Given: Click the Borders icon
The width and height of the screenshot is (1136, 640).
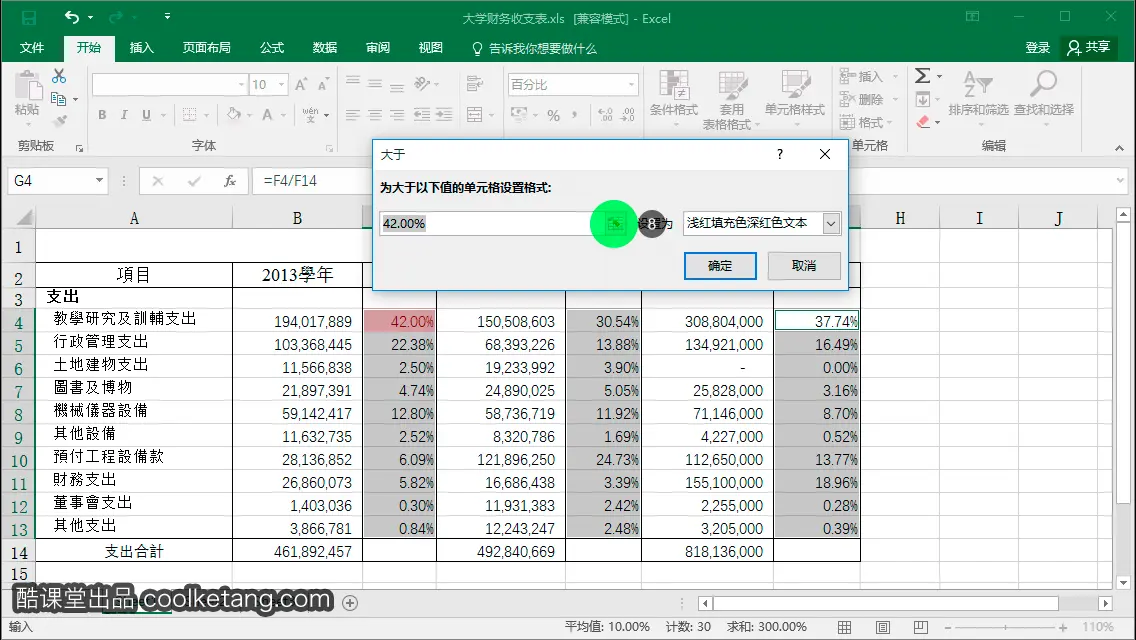Looking at the screenshot, I should [x=190, y=115].
